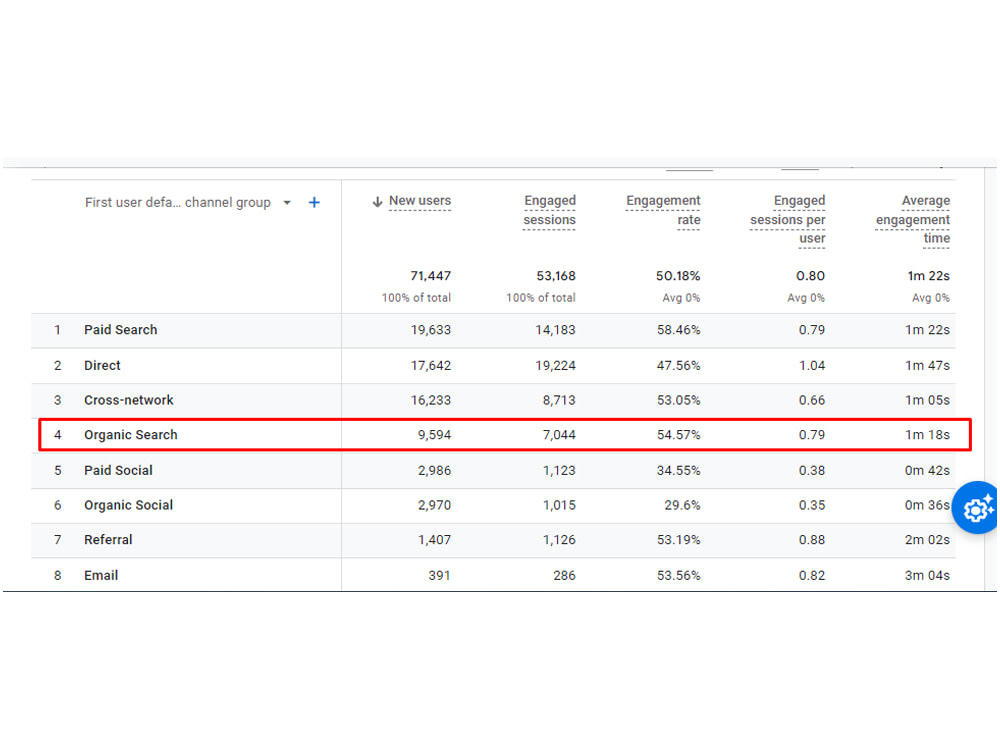Image resolution: width=1000 pixels, height=750 pixels.
Task: Select the Cross-network channel row
Action: [x=493, y=401]
